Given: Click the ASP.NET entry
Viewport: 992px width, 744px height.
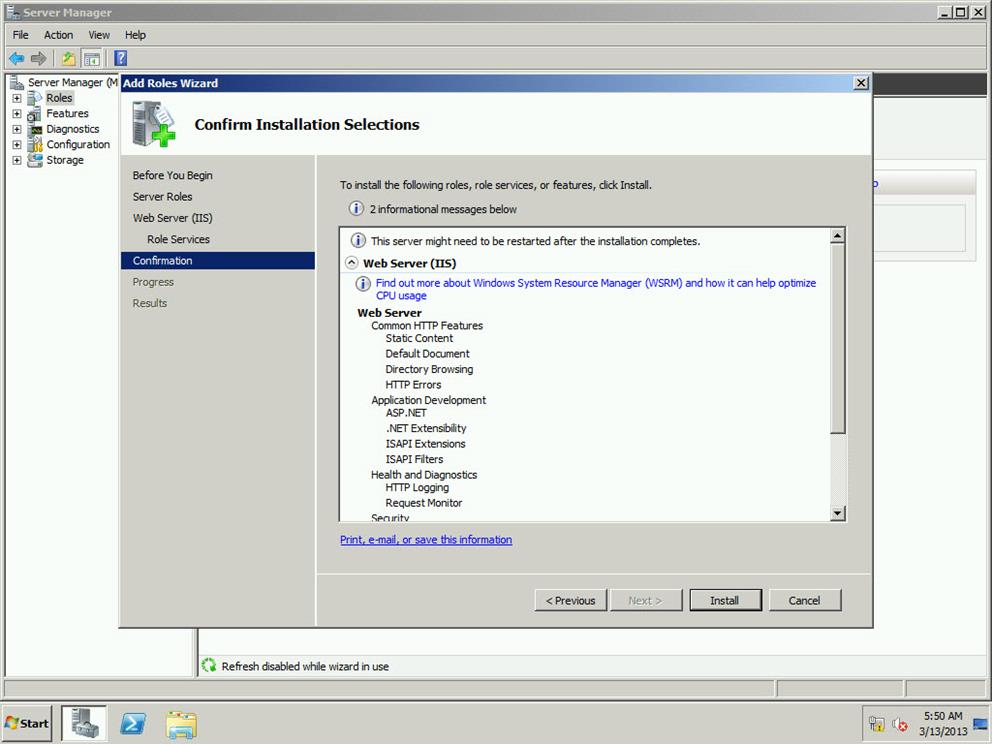Looking at the screenshot, I should 406,413.
